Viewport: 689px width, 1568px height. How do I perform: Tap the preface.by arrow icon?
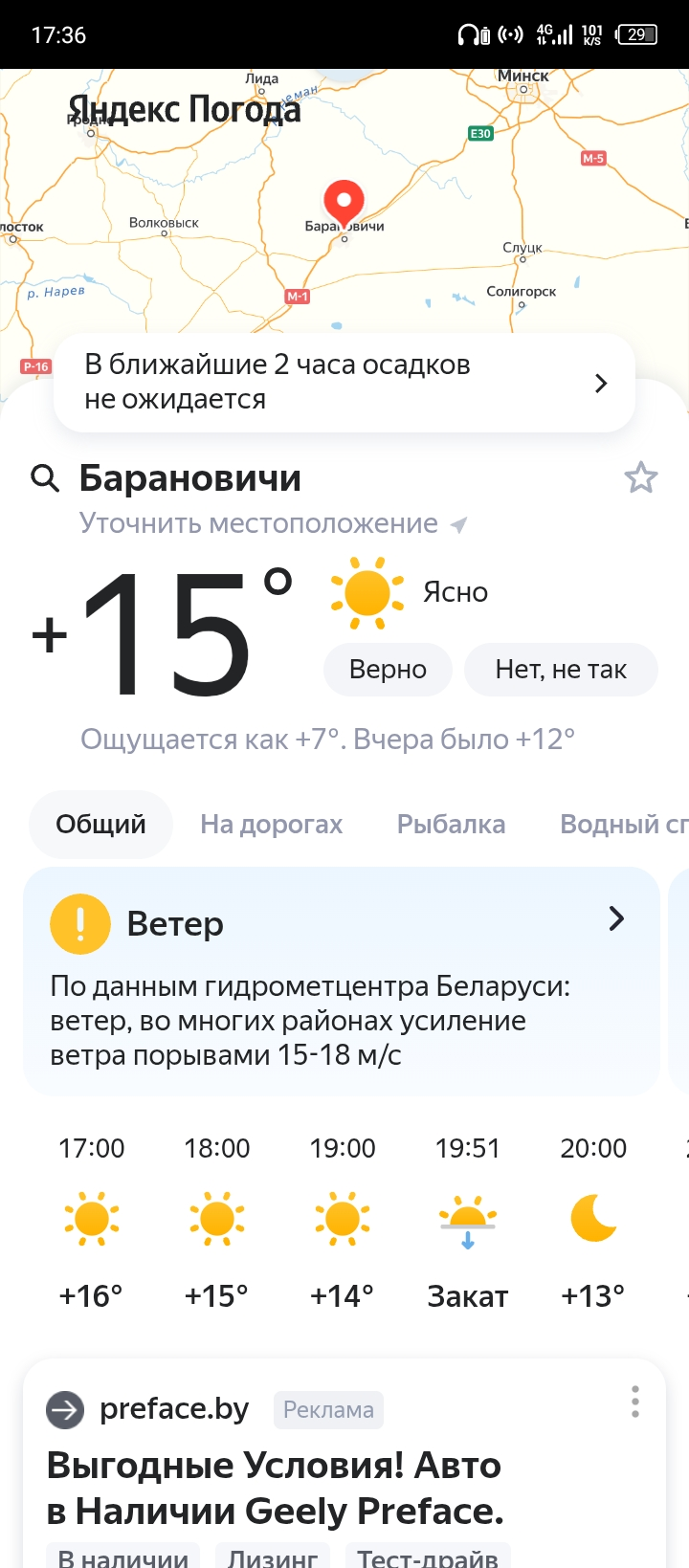tap(65, 1409)
